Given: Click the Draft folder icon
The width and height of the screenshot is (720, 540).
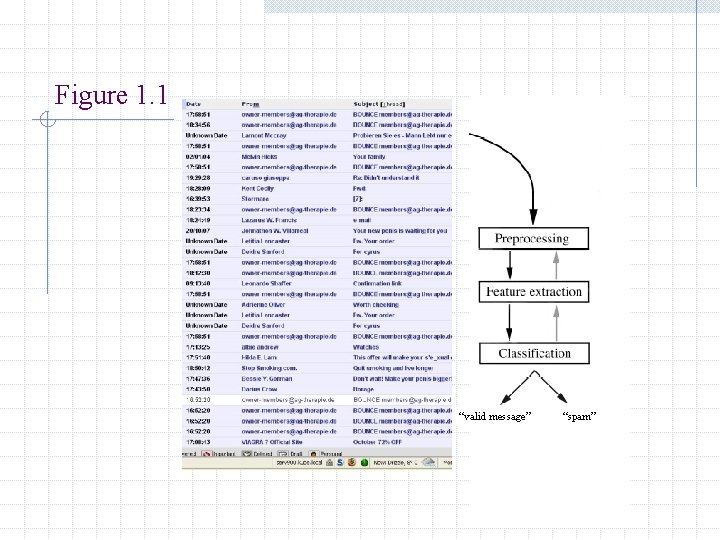Looking at the screenshot, I should (x=283, y=454).
